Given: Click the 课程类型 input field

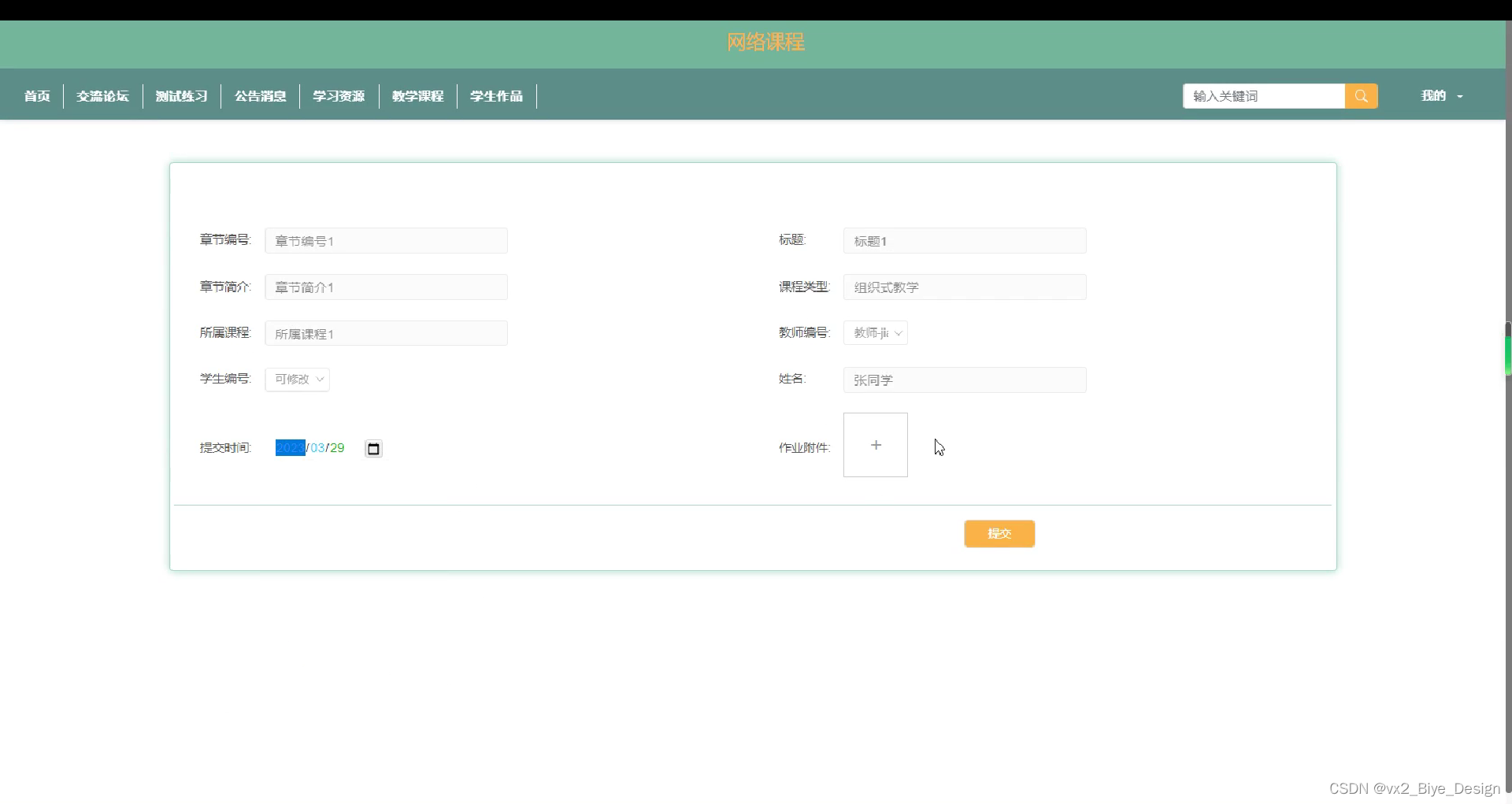Looking at the screenshot, I should [x=965, y=287].
